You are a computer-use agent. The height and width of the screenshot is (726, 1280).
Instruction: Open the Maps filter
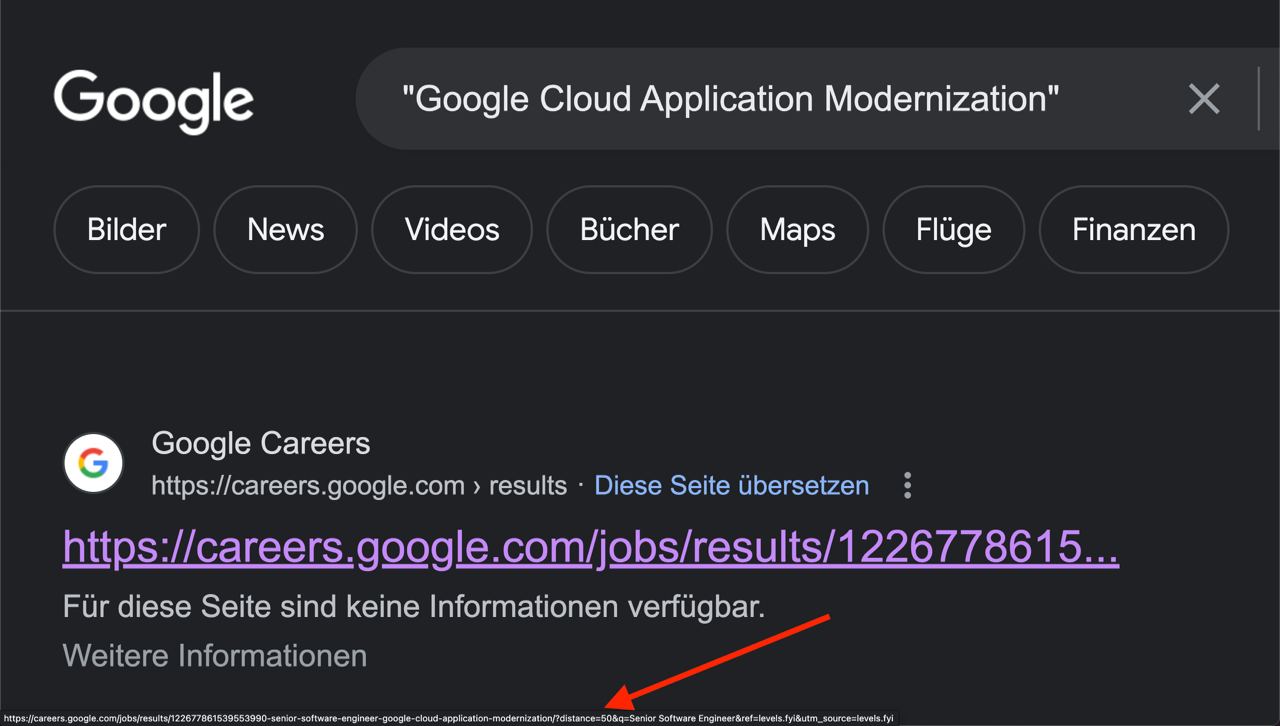(x=798, y=230)
